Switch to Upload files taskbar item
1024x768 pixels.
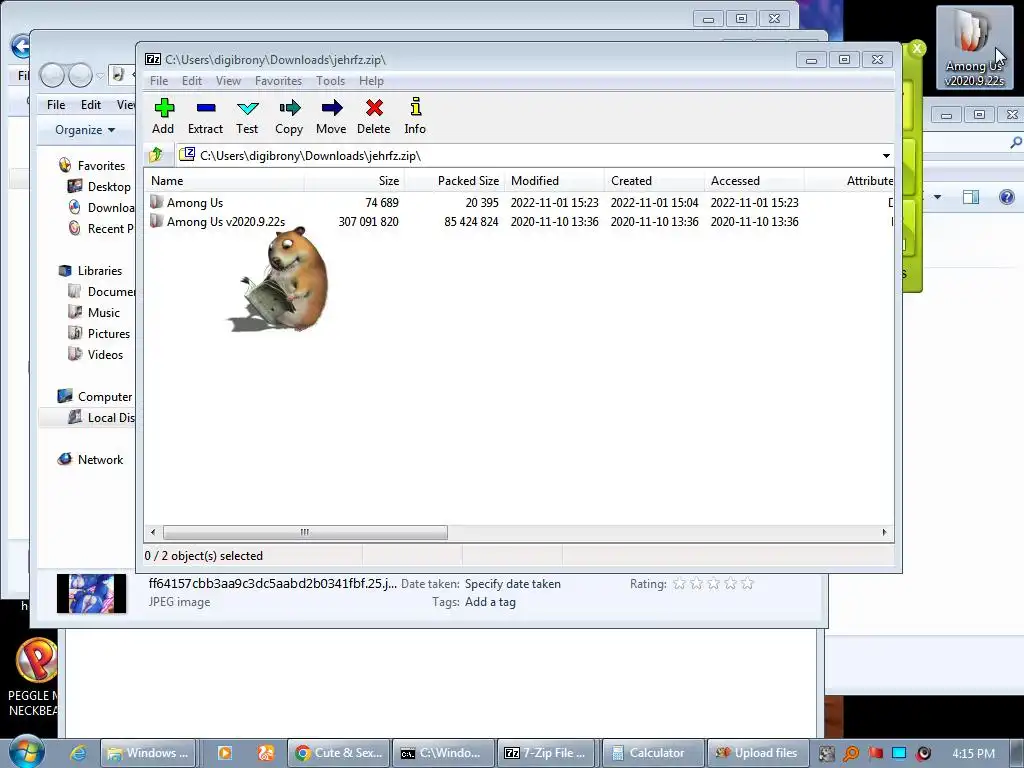click(x=758, y=753)
